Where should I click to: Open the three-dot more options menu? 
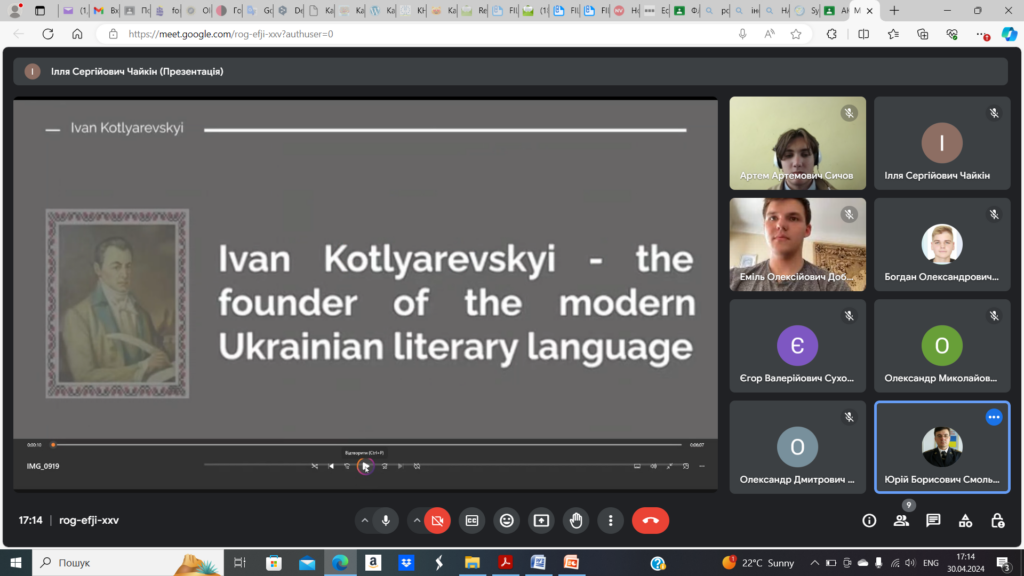point(610,520)
